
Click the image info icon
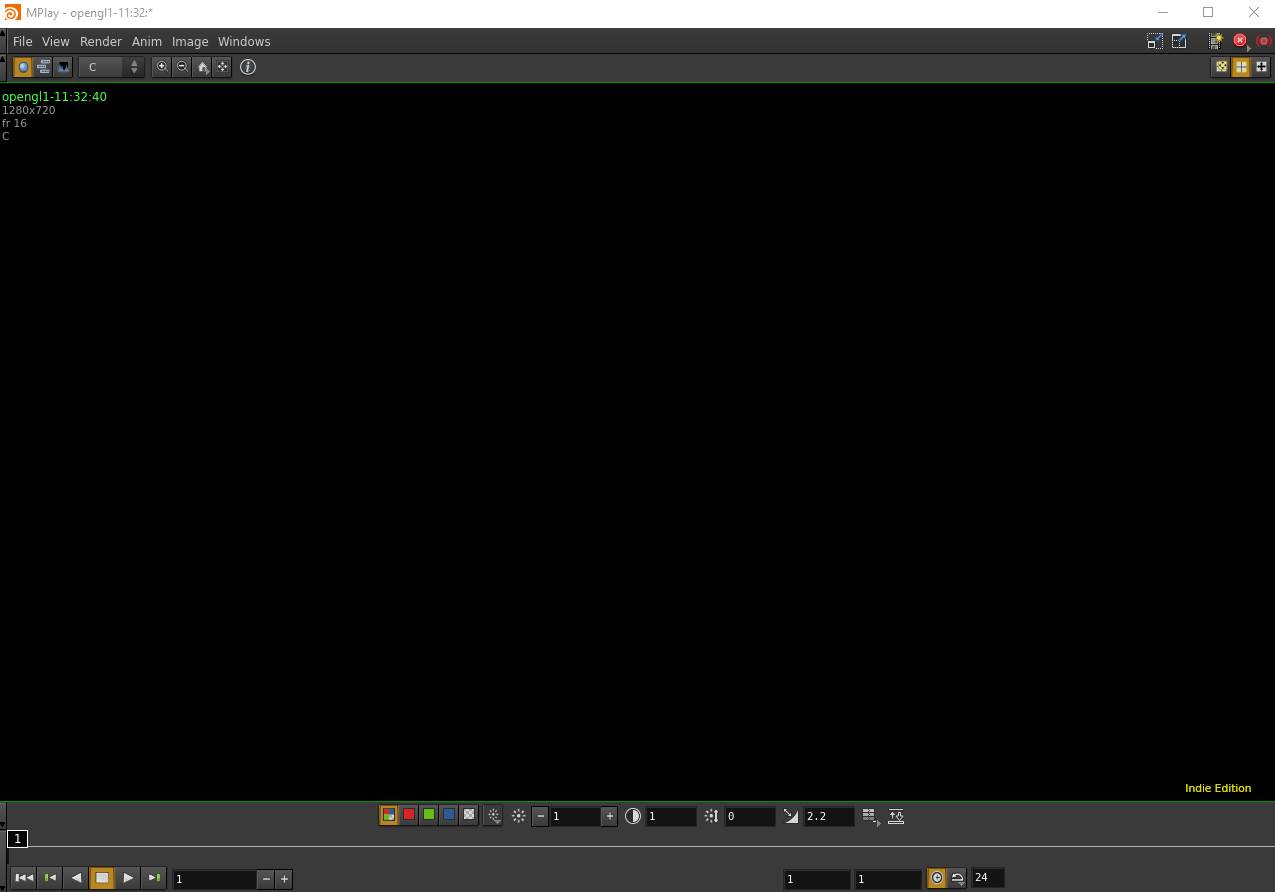click(248, 67)
